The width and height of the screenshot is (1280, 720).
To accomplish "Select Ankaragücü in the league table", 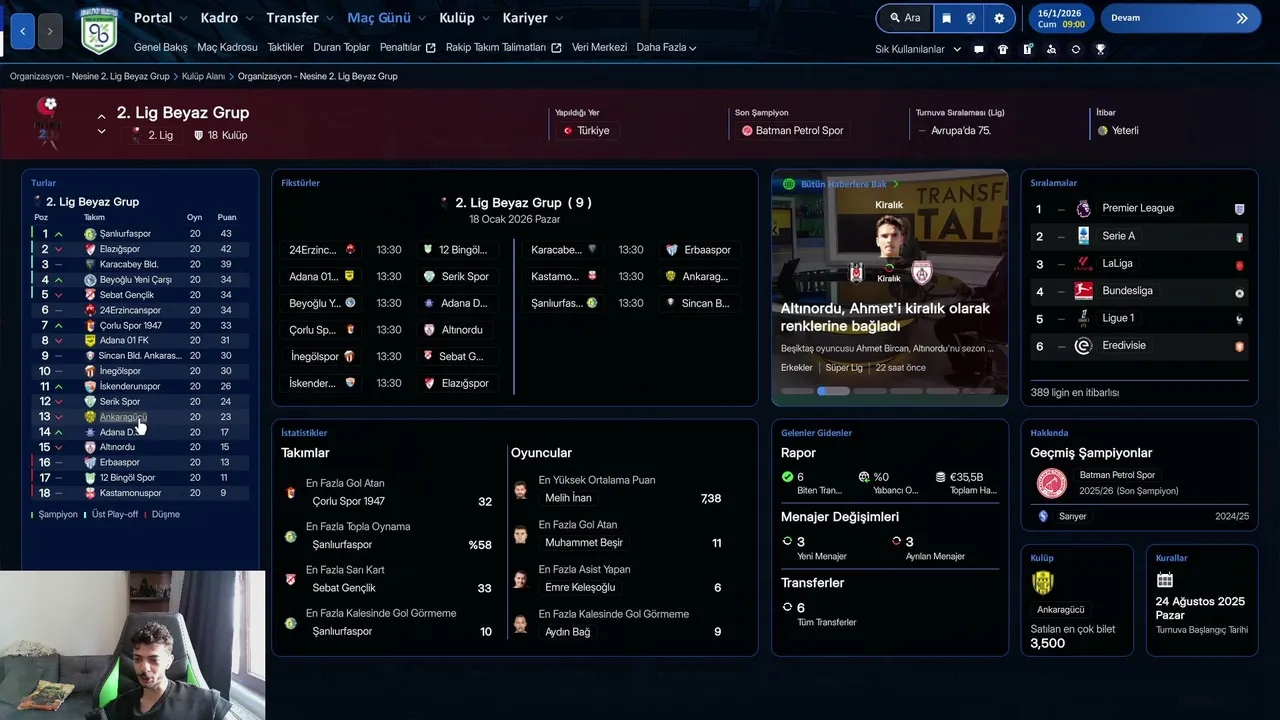I will (x=123, y=417).
